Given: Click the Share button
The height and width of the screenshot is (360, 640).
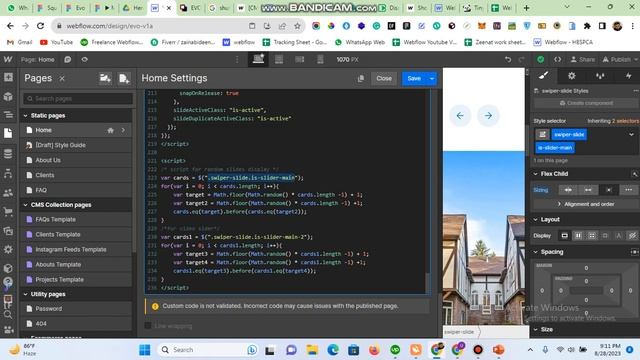Looking at the screenshot, I should tap(582, 60).
